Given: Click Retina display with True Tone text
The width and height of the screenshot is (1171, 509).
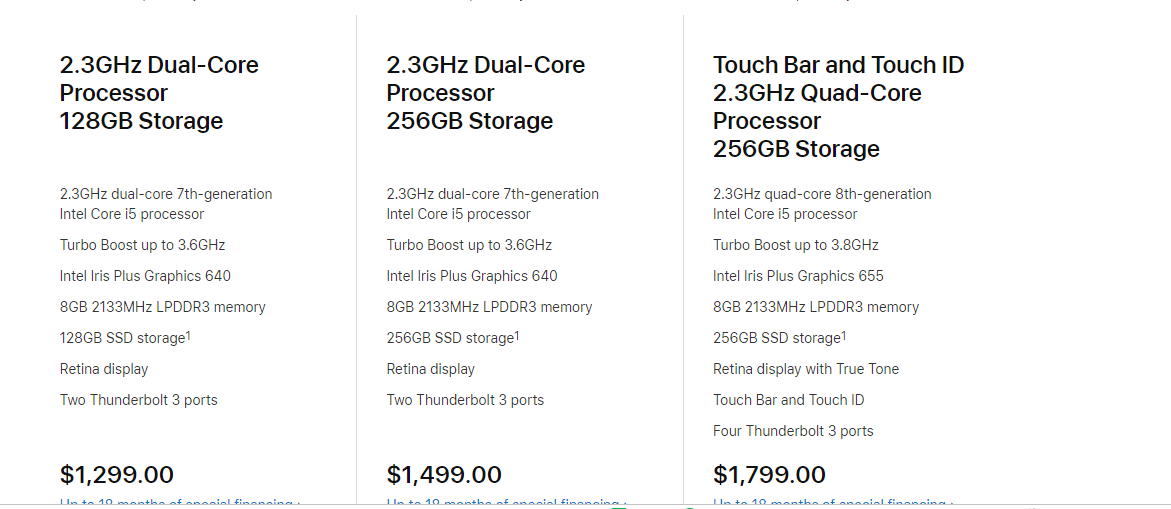Looking at the screenshot, I should tap(805, 369).
